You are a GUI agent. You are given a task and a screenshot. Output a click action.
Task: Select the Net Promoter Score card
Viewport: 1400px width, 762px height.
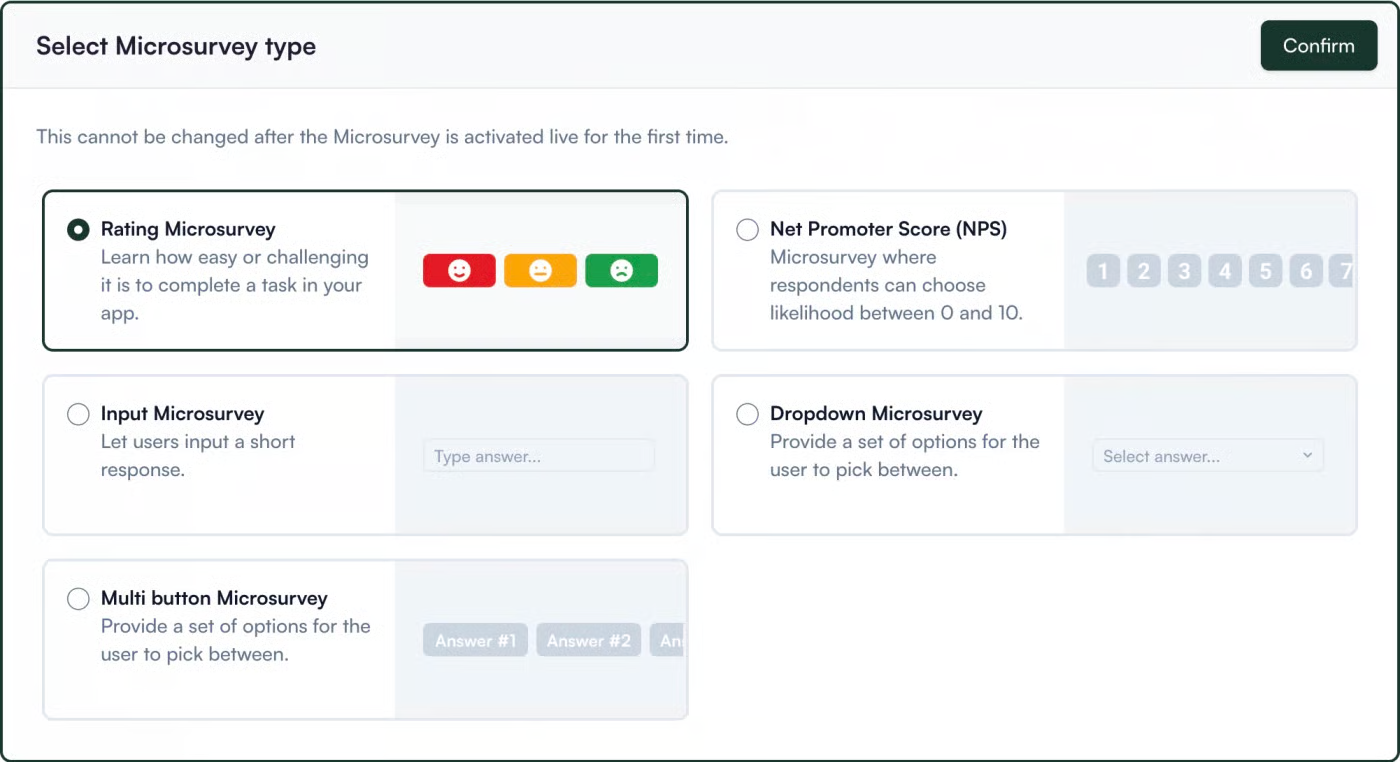tap(890, 270)
